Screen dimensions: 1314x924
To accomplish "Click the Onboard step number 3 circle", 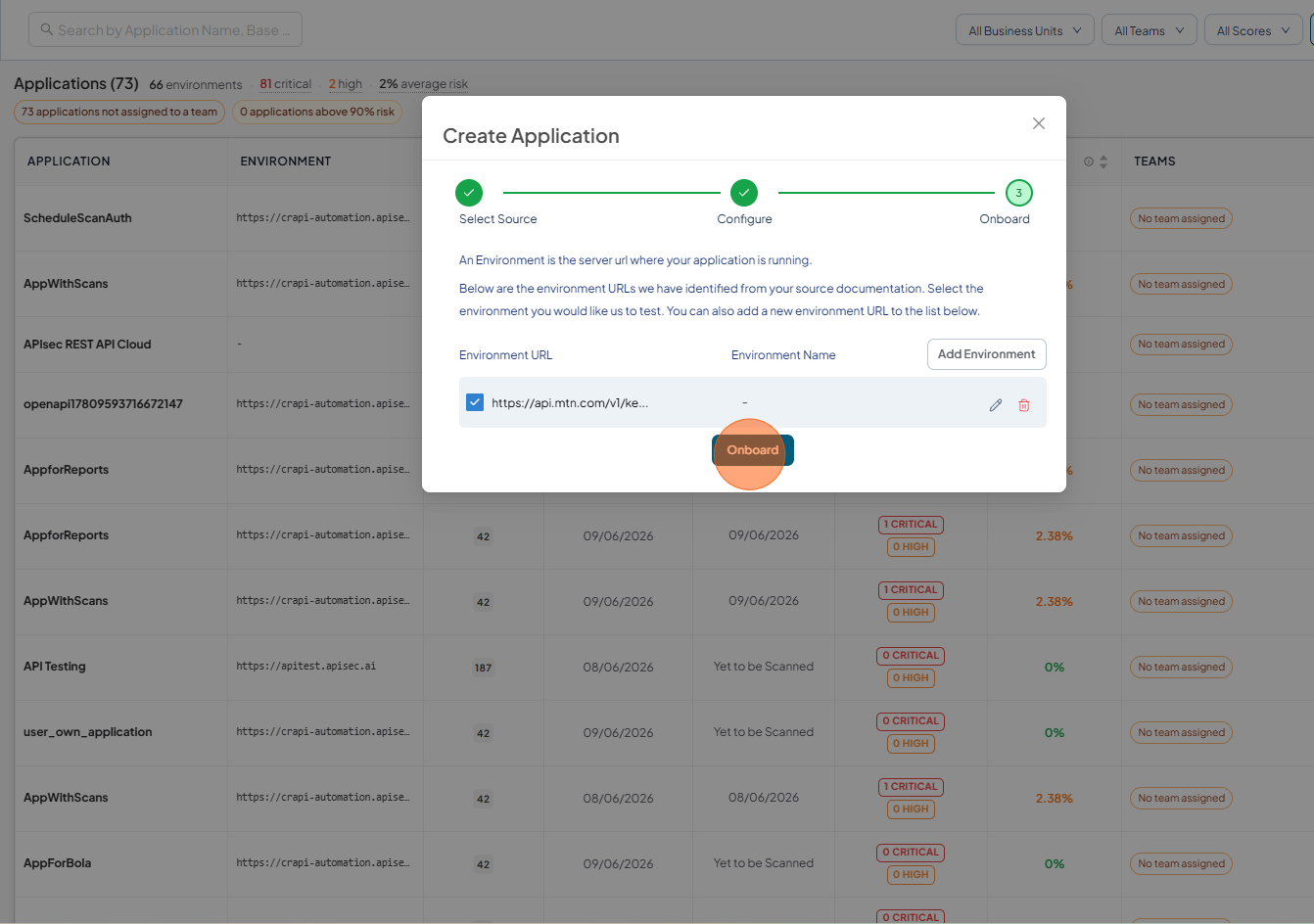I will pyautogui.click(x=1019, y=193).
